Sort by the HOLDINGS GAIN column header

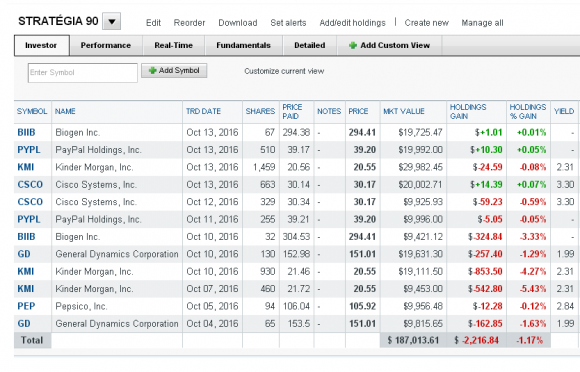click(x=468, y=112)
